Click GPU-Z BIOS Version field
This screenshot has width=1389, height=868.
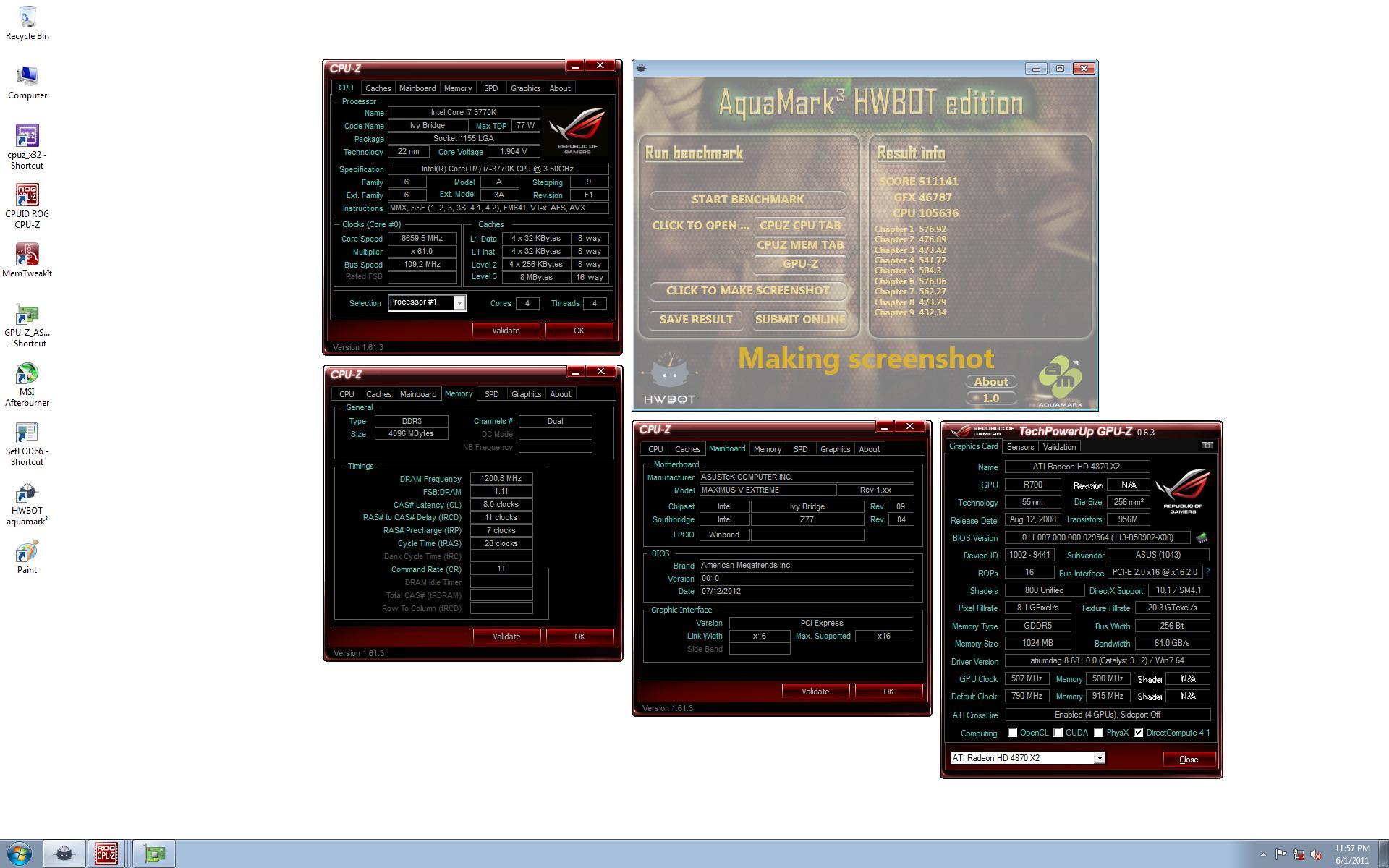coord(1097,538)
